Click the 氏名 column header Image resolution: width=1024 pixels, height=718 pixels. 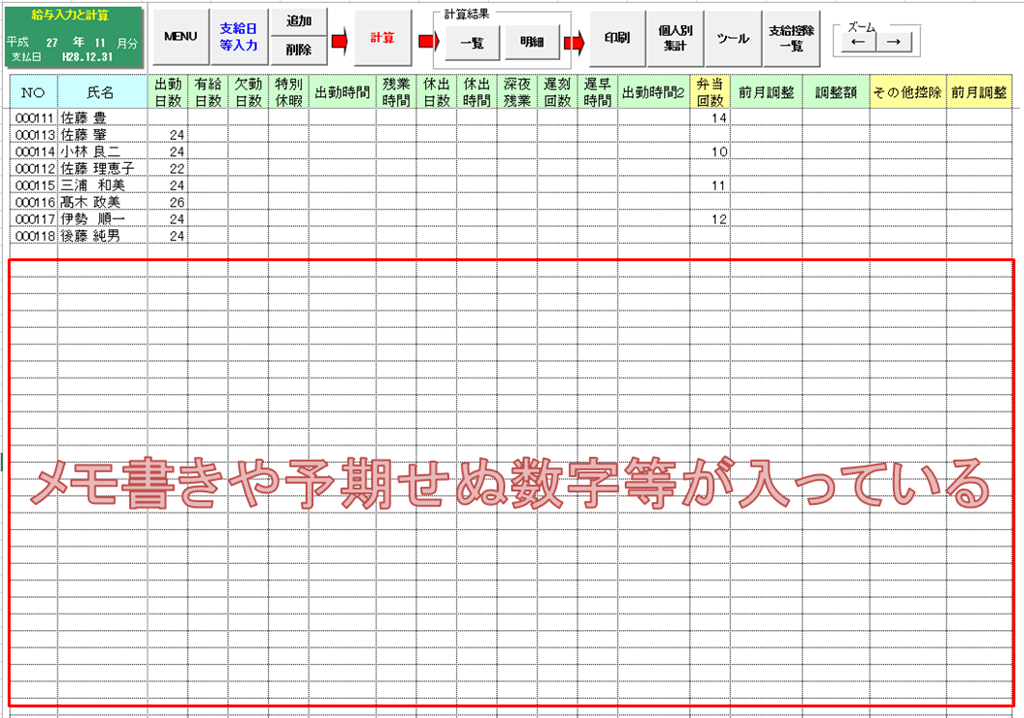(x=102, y=92)
